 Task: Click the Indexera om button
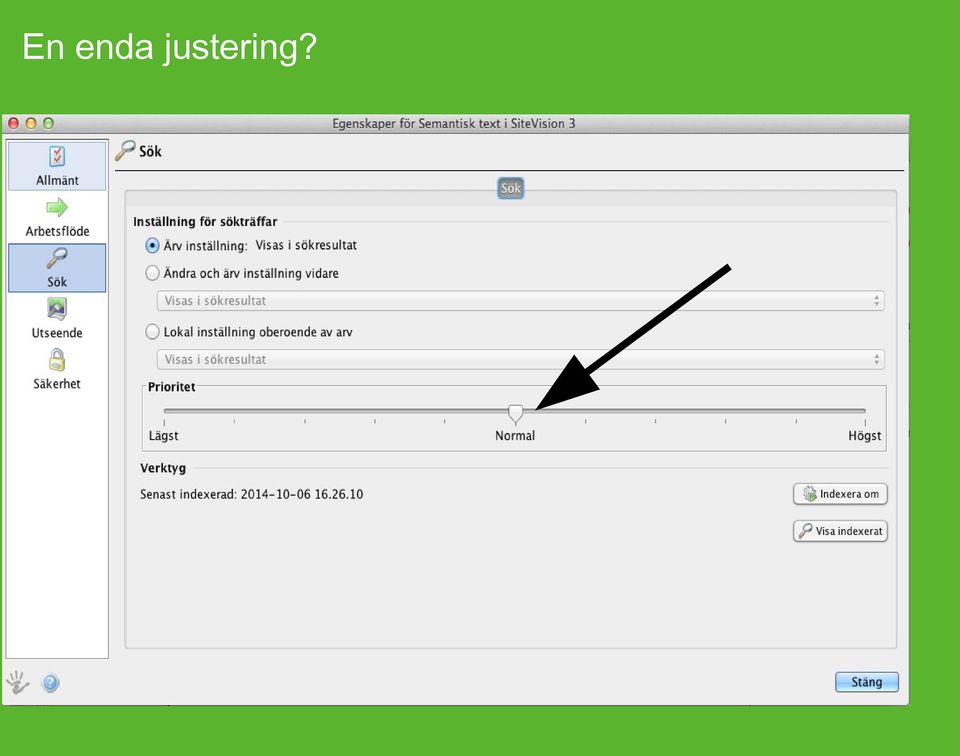click(x=840, y=494)
